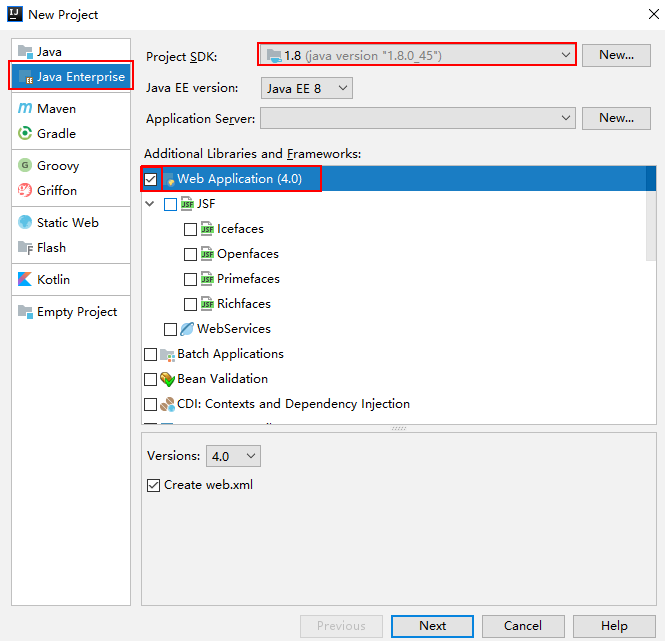This screenshot has height=641, width=665.
Task: Click the Gradle icon in project types
Action: click(25, 133)
